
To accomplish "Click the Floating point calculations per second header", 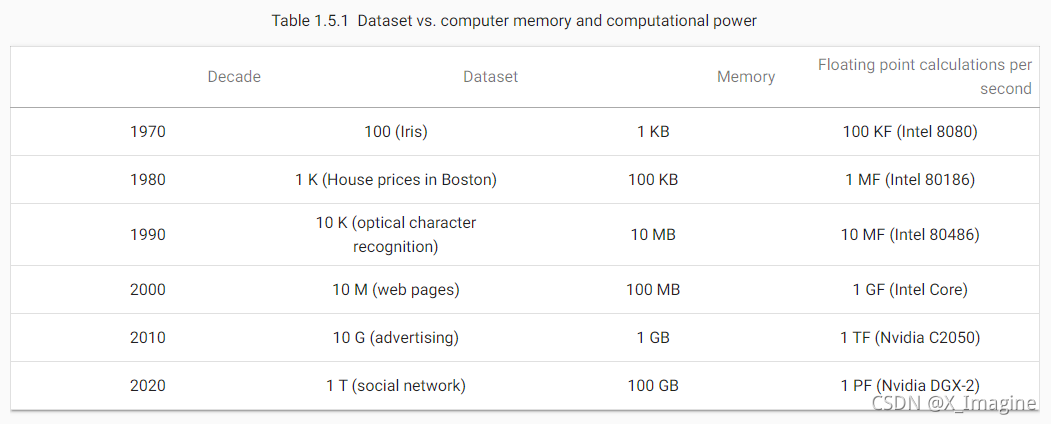I will coord(924,77).
